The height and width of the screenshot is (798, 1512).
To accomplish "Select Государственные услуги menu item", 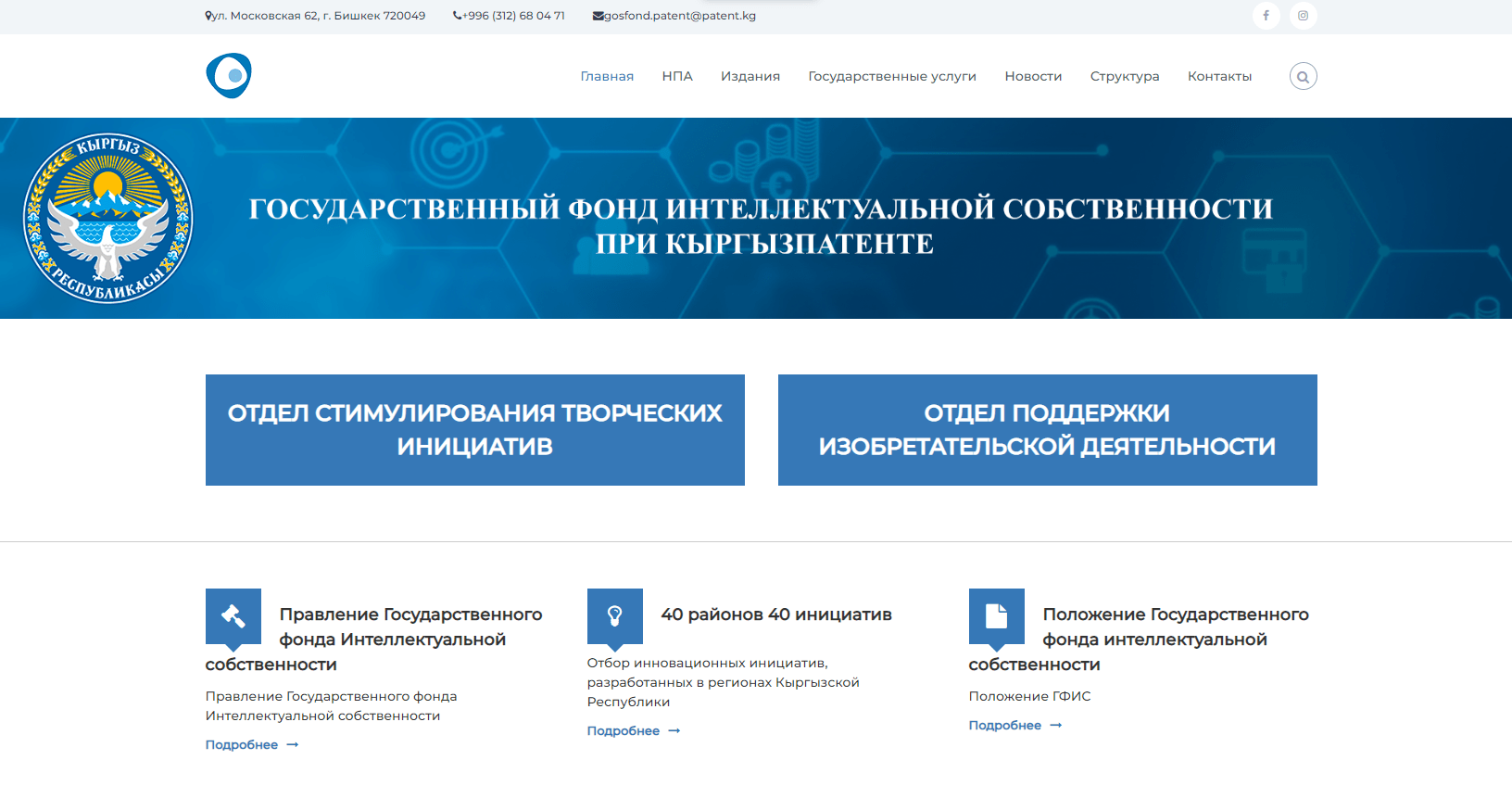I will (x=892, y=77).
